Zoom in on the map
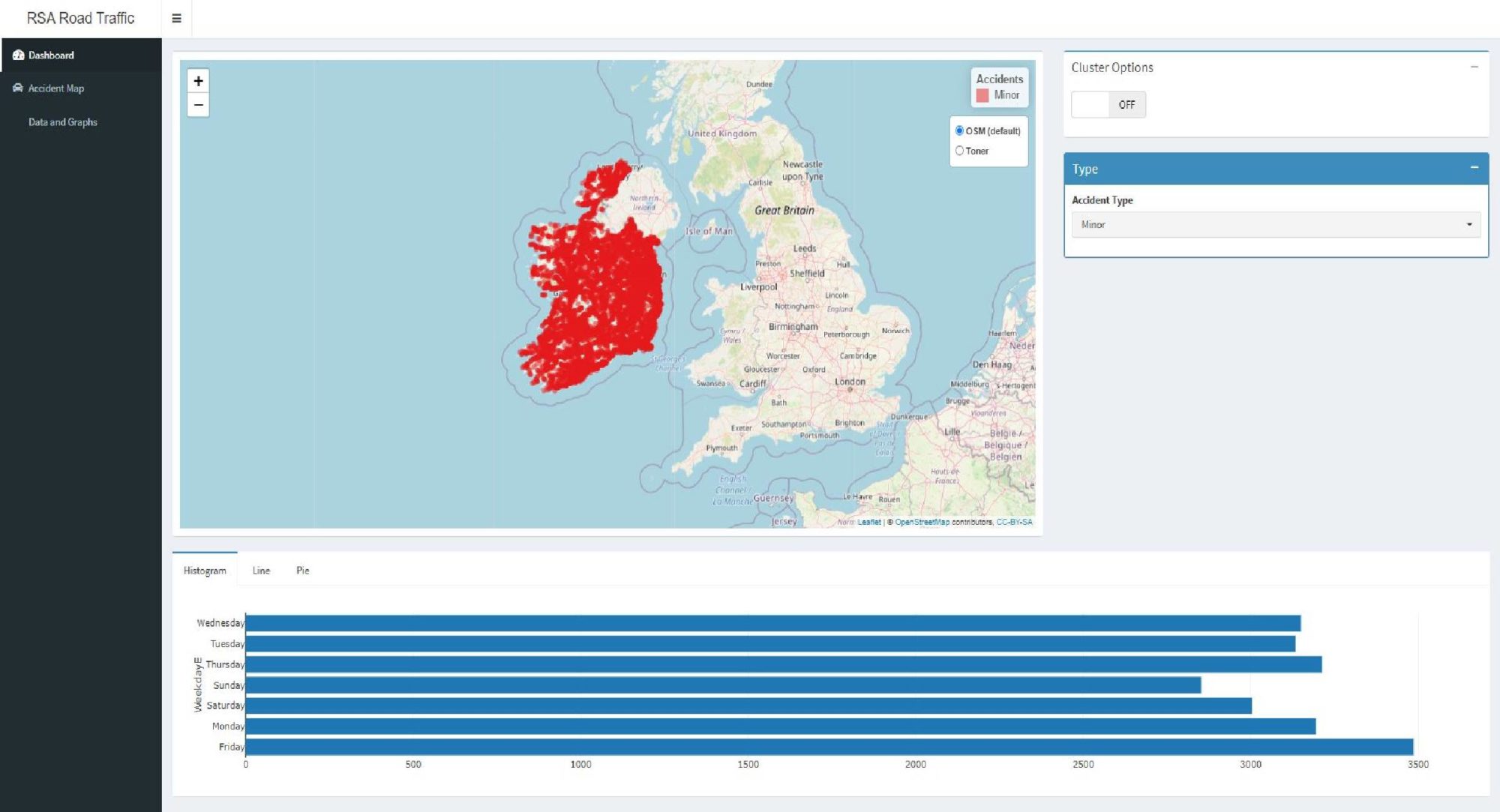This screenshot has height=812, width=1500. 198,81
